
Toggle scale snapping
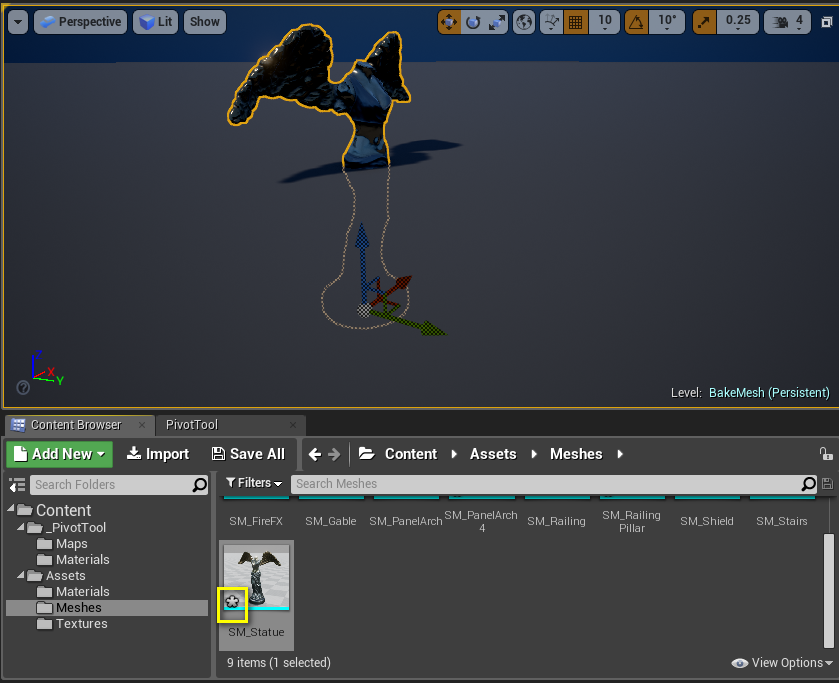point(705,22)
